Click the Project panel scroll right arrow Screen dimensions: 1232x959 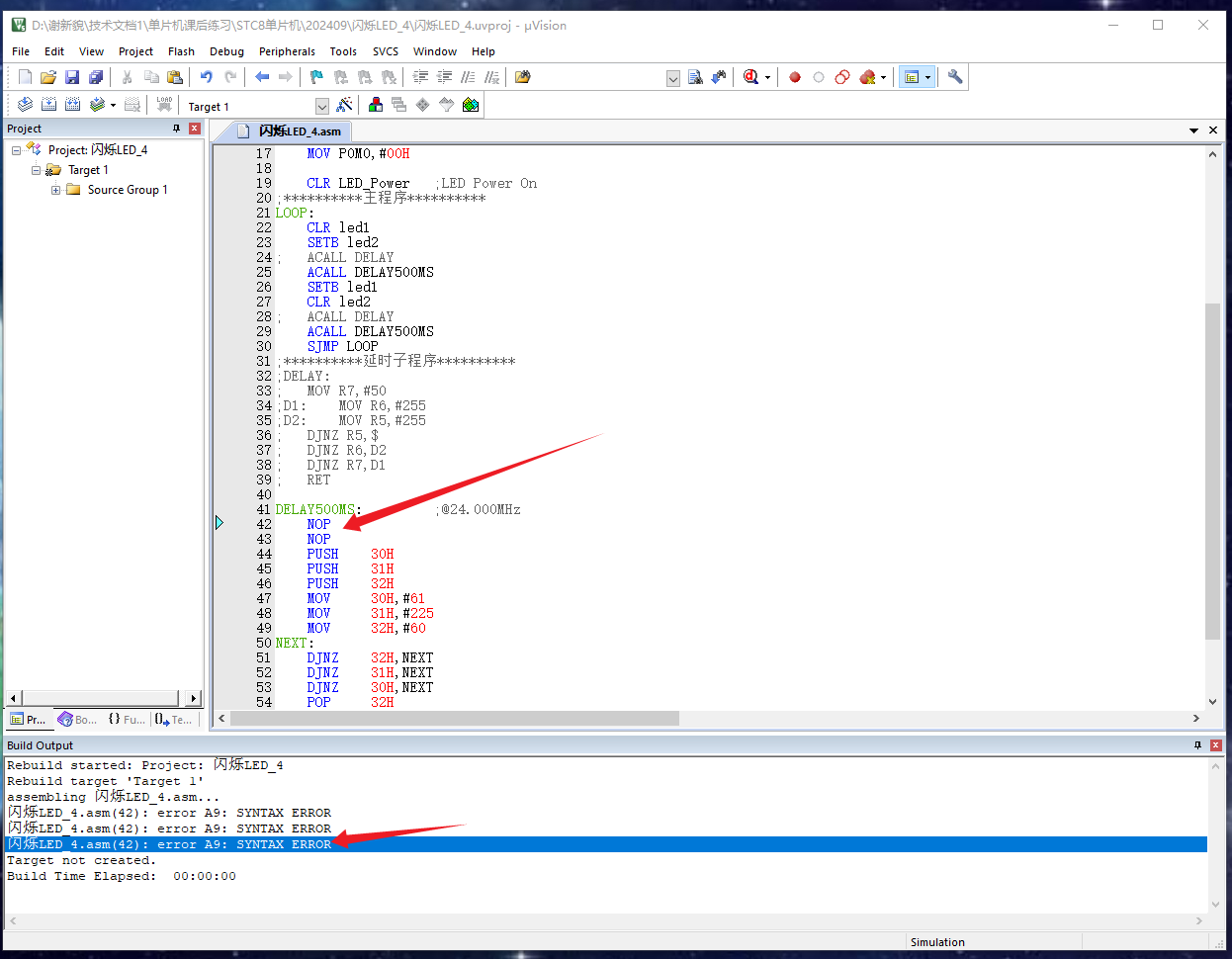[194, 698]
